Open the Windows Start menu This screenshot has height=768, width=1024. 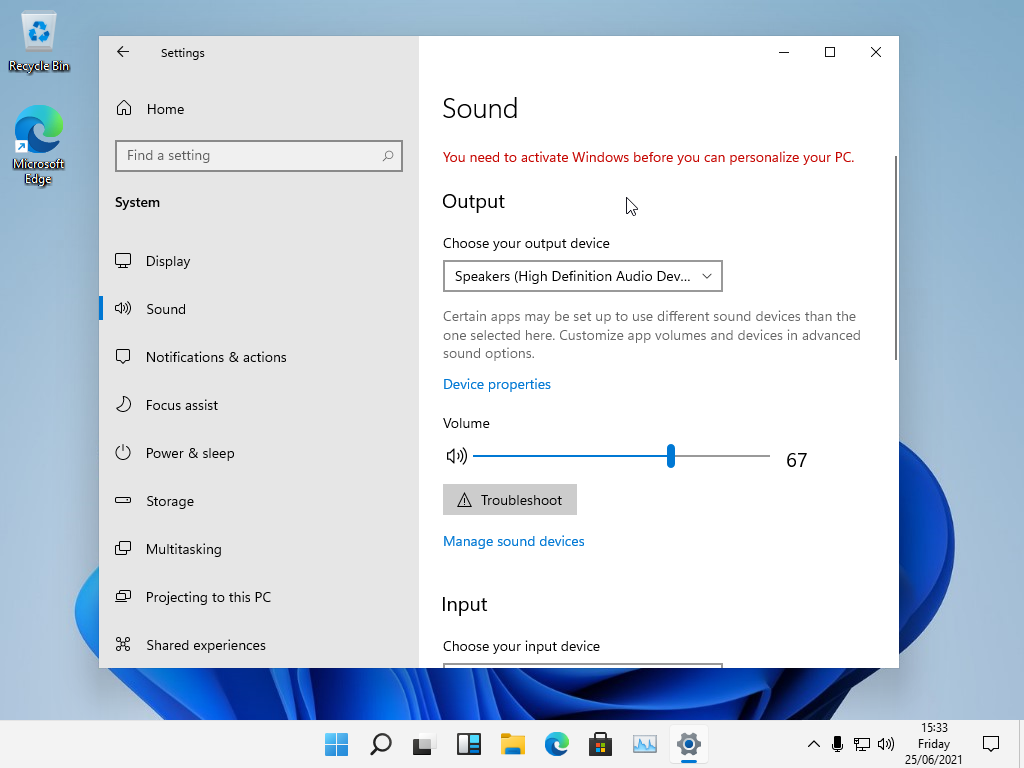[x=337, y=744]
